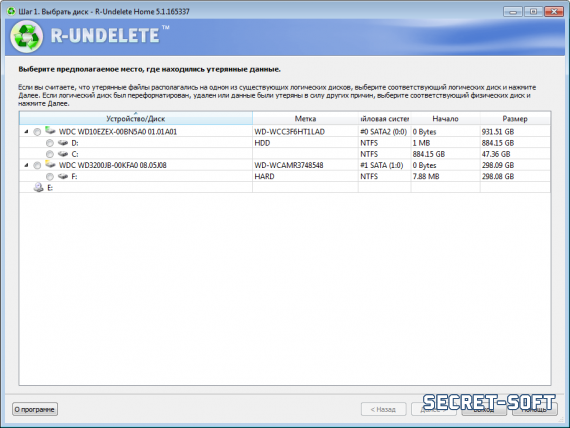Click the D: partition drive icon

coord(63,143)
